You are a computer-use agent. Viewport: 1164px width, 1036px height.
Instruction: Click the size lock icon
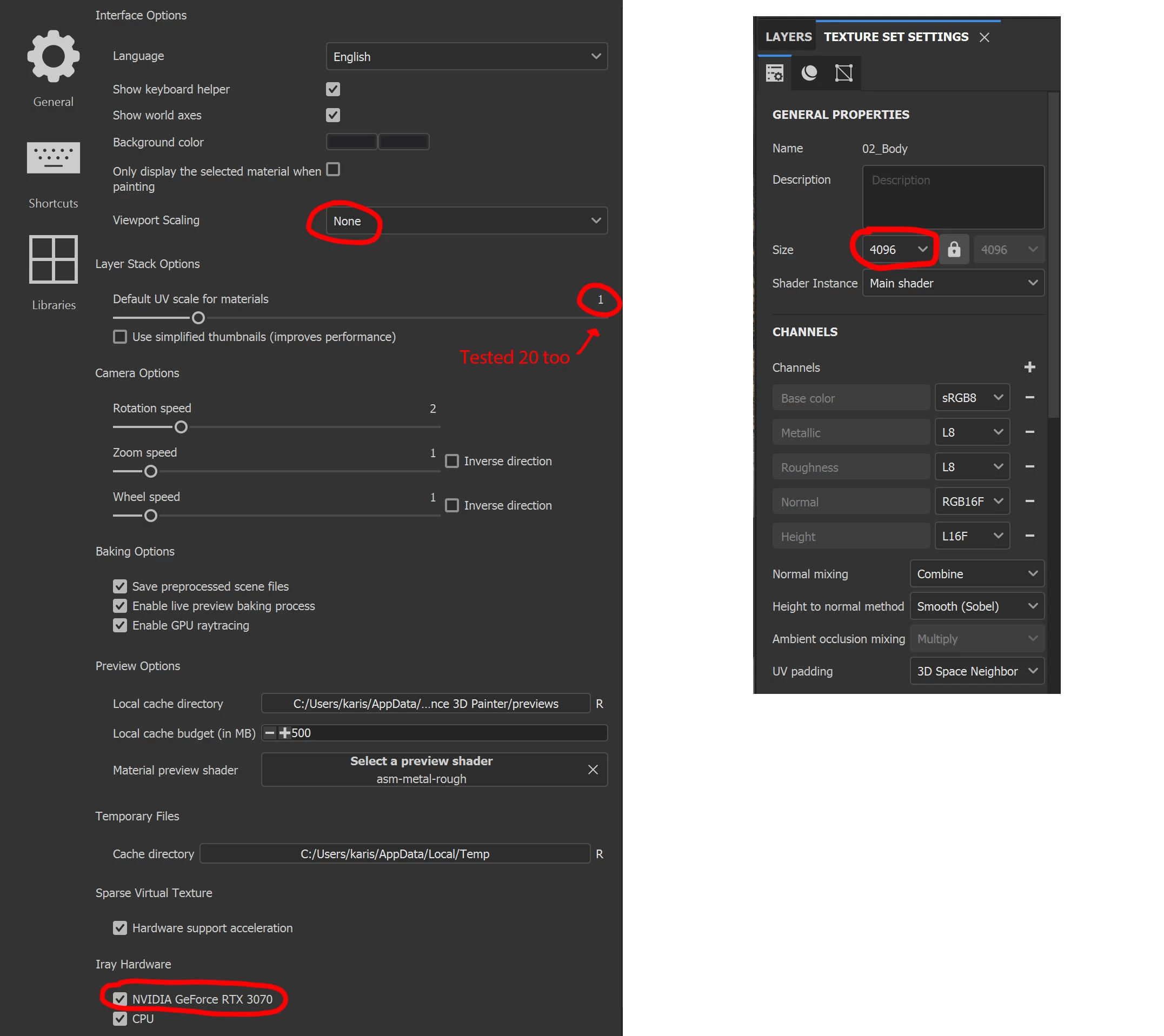tap(954, 249)
